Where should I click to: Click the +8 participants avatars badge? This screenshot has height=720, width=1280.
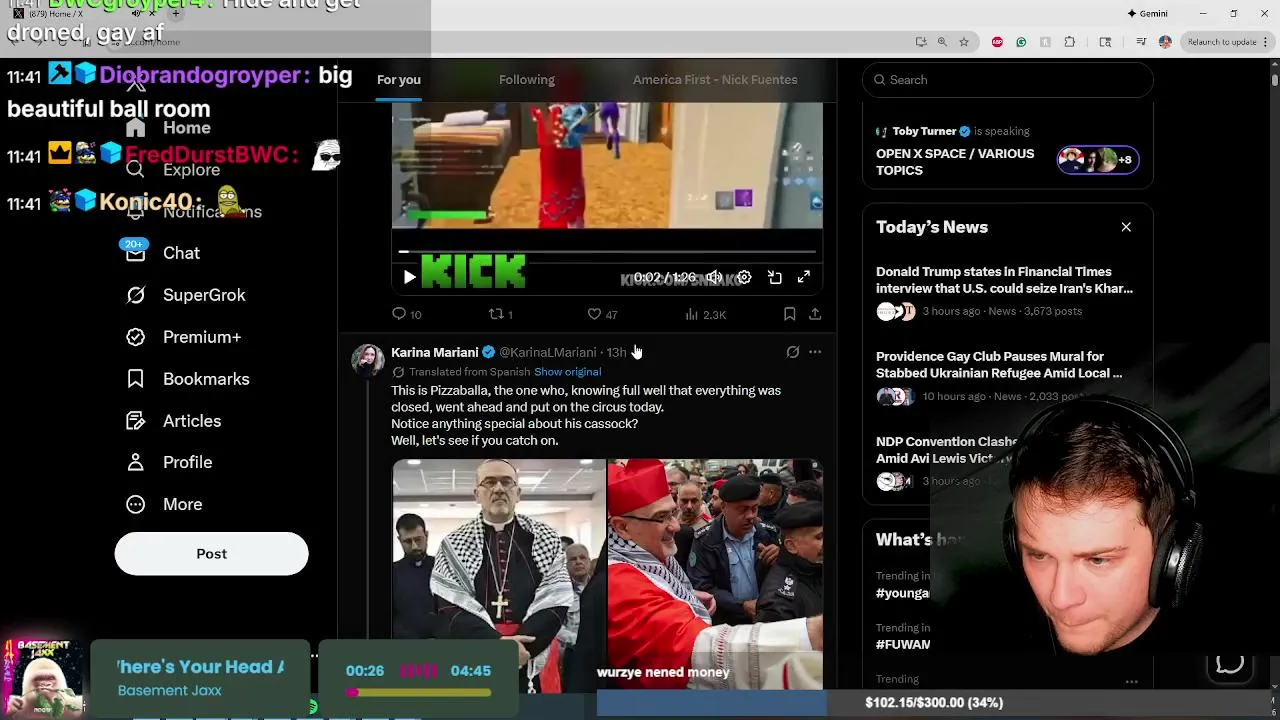point(1097,160)
